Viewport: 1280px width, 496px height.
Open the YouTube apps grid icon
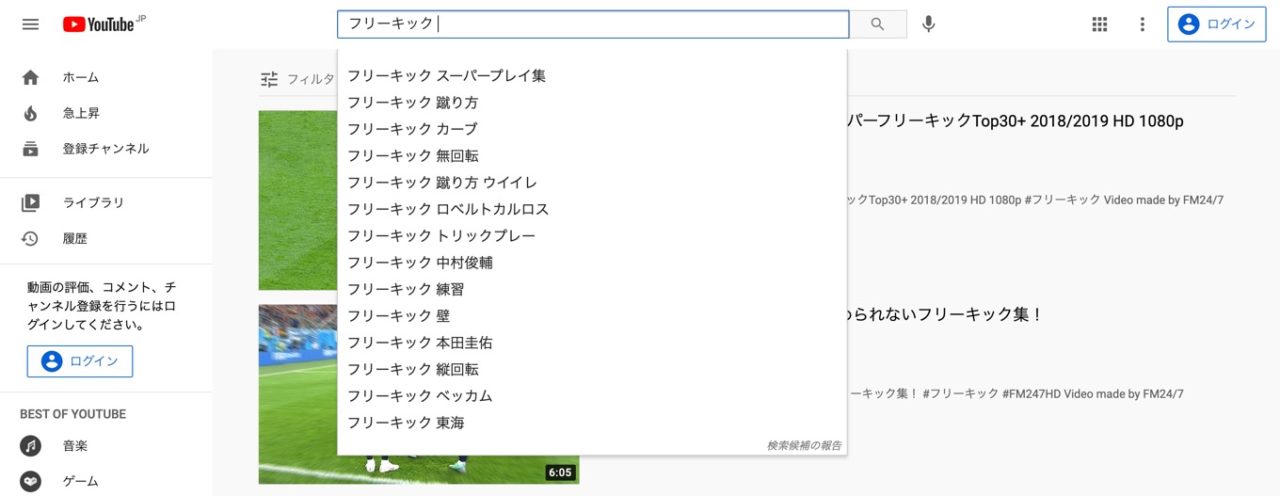[x=1100, y=24]
